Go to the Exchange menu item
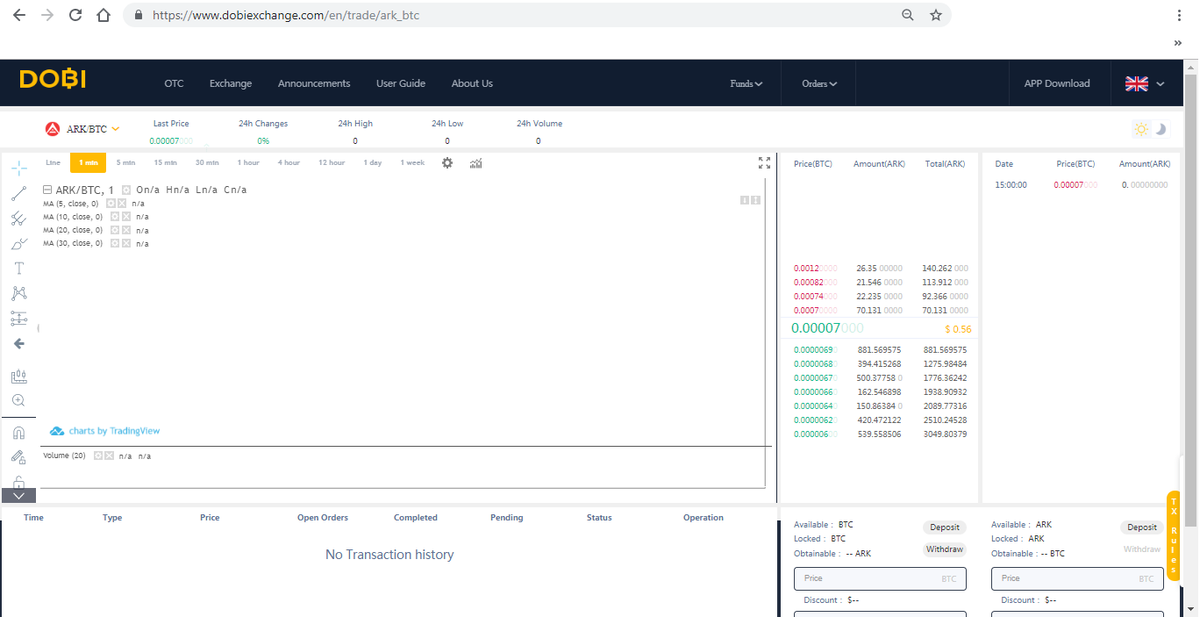 pos(230,83)
